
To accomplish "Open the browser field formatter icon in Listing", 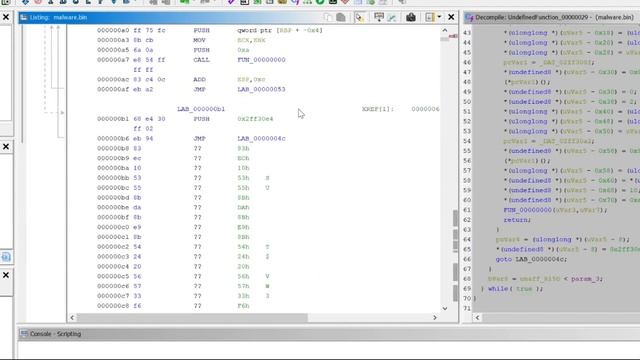I will (379, 17).
